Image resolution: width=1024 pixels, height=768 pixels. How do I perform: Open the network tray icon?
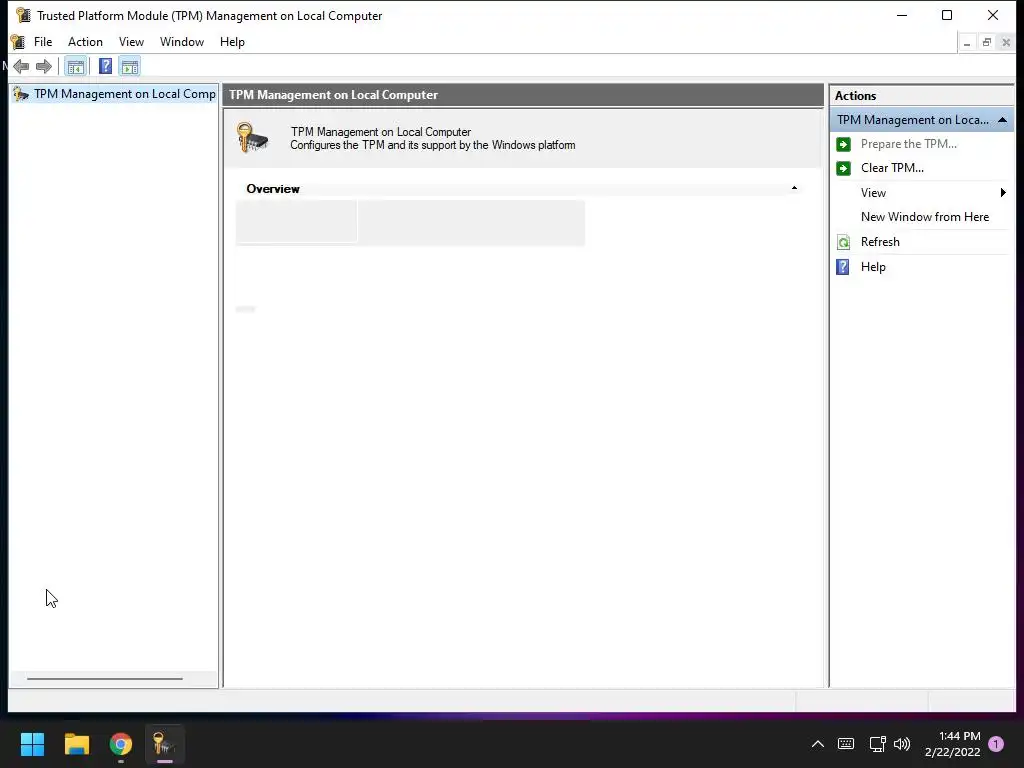pyautogui.click(x=877, y=744)
